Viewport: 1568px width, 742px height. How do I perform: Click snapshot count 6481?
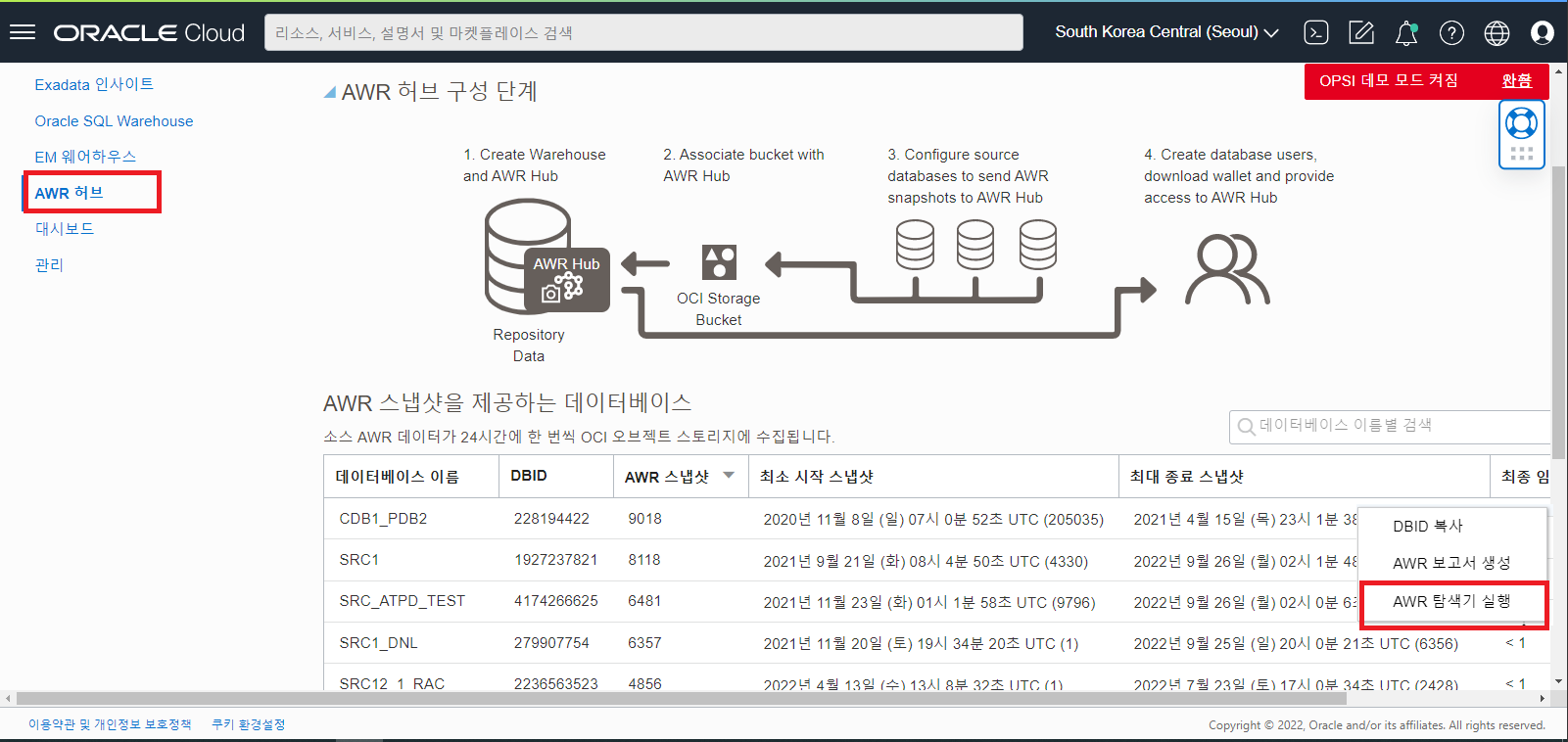pyautogui.click(x=644, y=601)
